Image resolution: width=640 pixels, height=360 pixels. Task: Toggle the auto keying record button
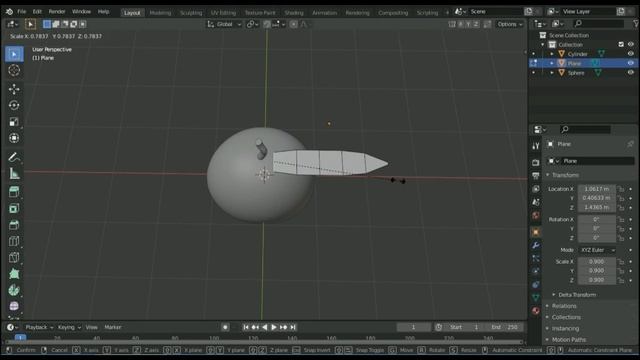click(225, 327)
